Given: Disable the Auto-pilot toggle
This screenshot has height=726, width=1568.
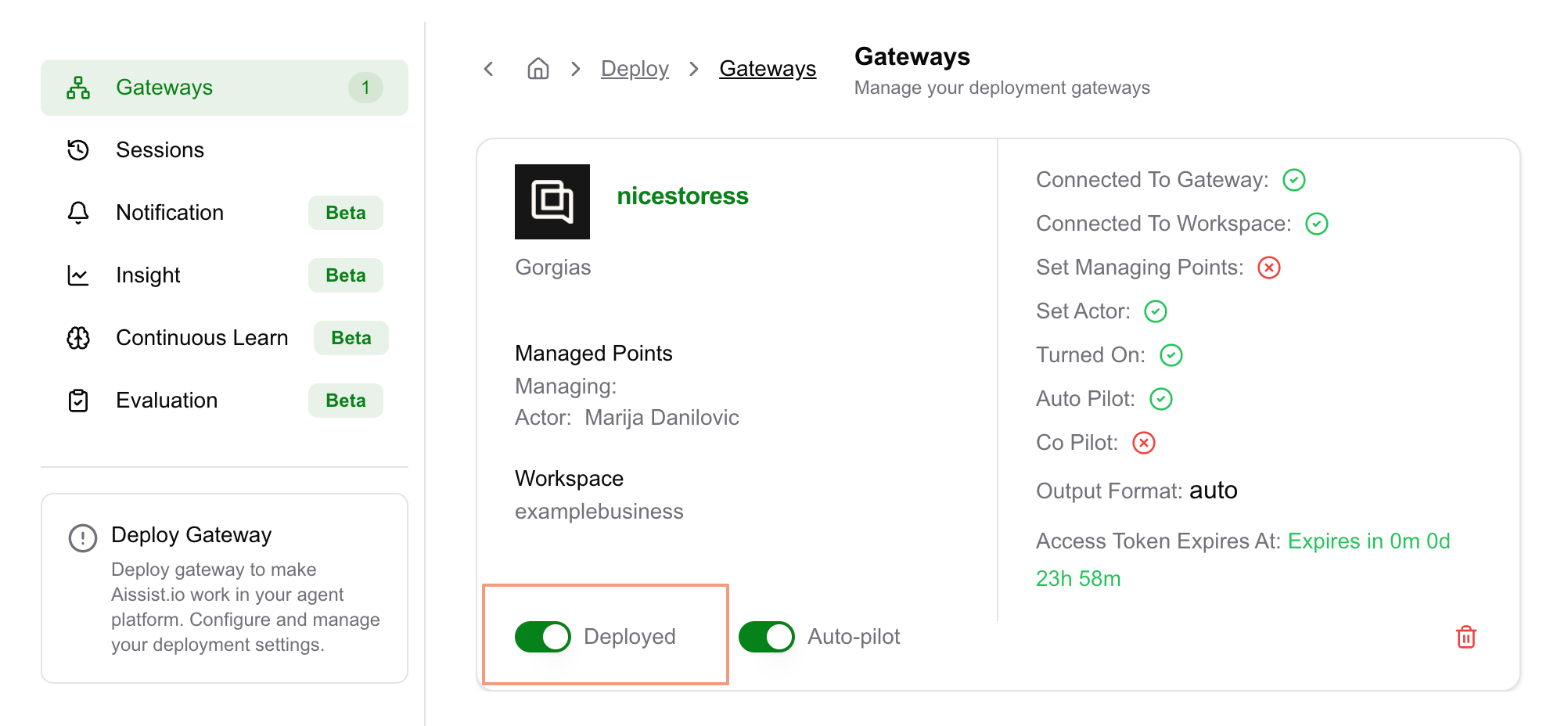Looking at the screenshot, I should coord(767,637).
